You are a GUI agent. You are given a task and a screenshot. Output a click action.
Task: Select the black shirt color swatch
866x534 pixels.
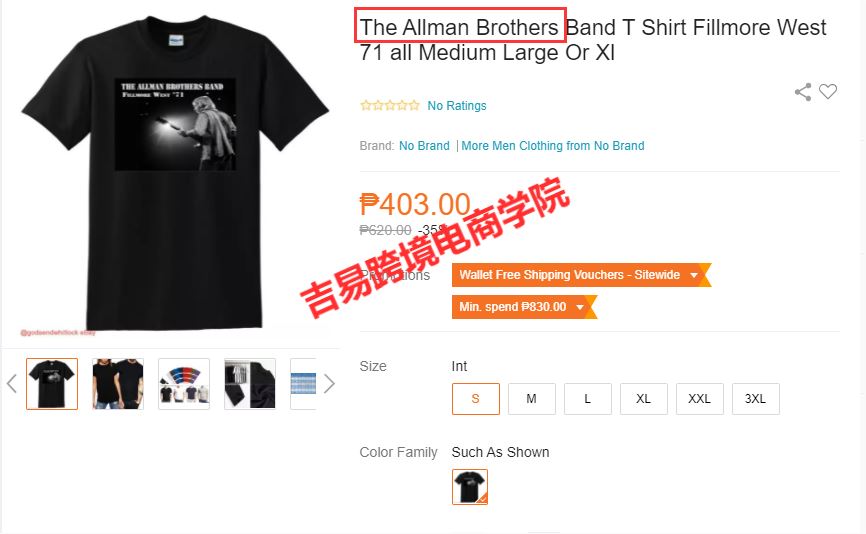point(470,487)
